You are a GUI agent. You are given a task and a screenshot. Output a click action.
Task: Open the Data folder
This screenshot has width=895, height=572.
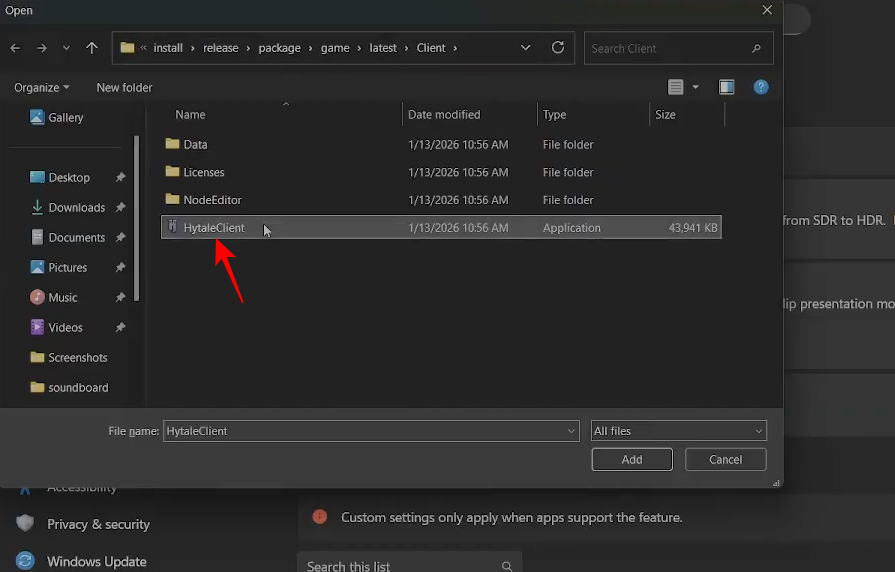195,145
